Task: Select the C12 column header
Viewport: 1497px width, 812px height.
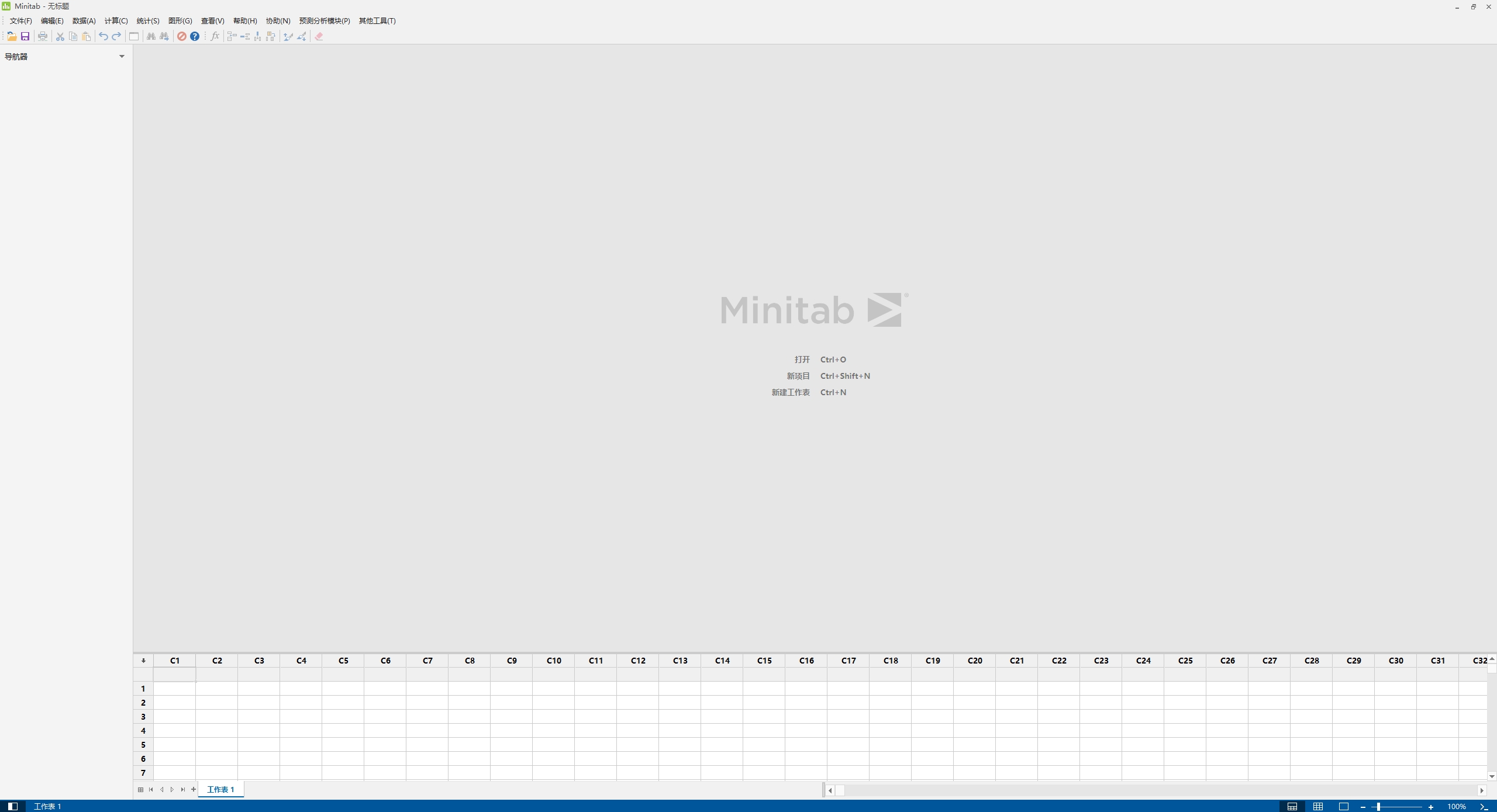Action: tap(638, 661)
